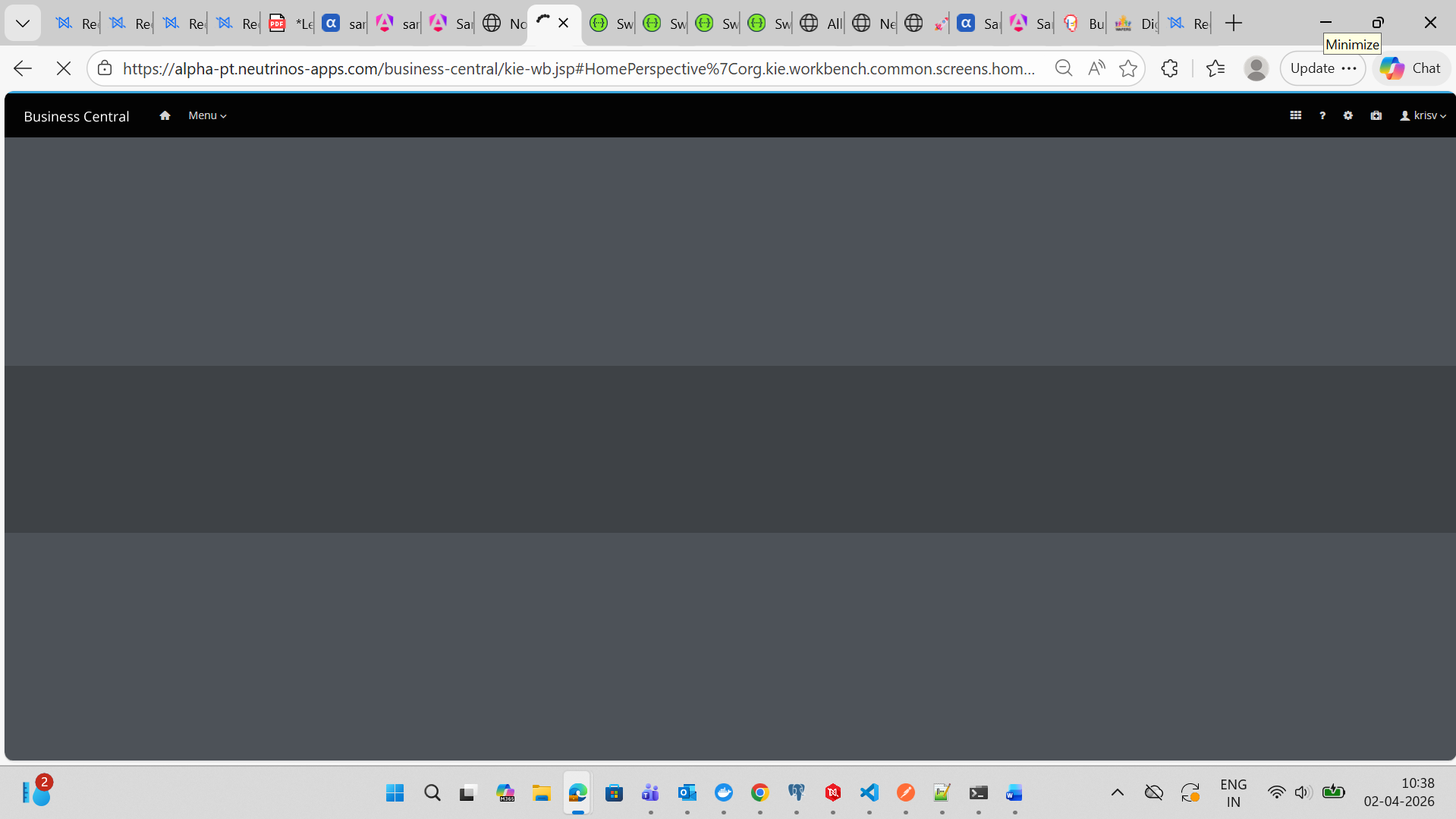Switch to the PDF '*Le' tab

coord(291,24)
